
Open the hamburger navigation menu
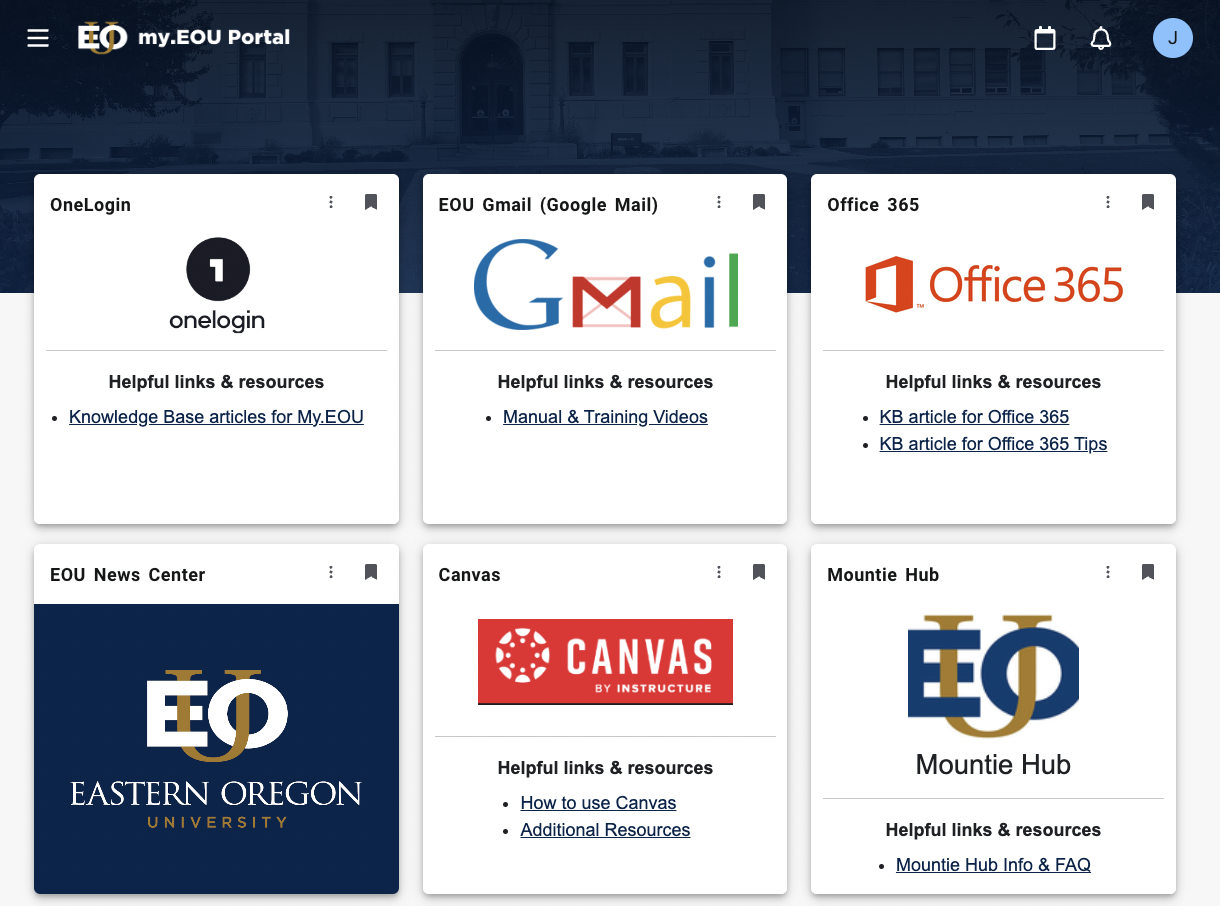click(x=38, y=39)
